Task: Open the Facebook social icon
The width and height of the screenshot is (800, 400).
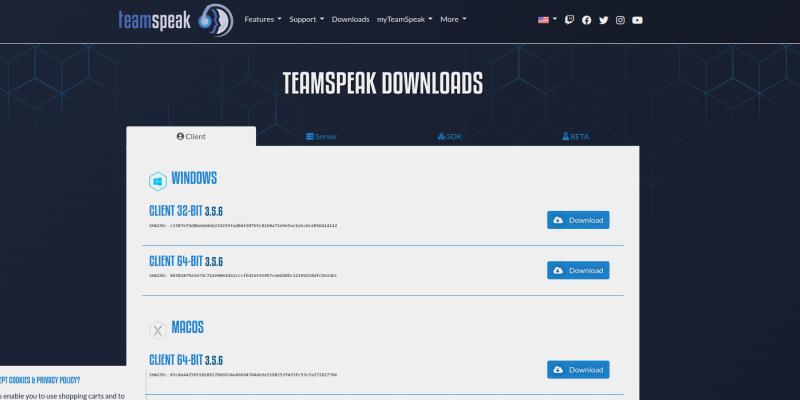Action: tap(586, 19)
